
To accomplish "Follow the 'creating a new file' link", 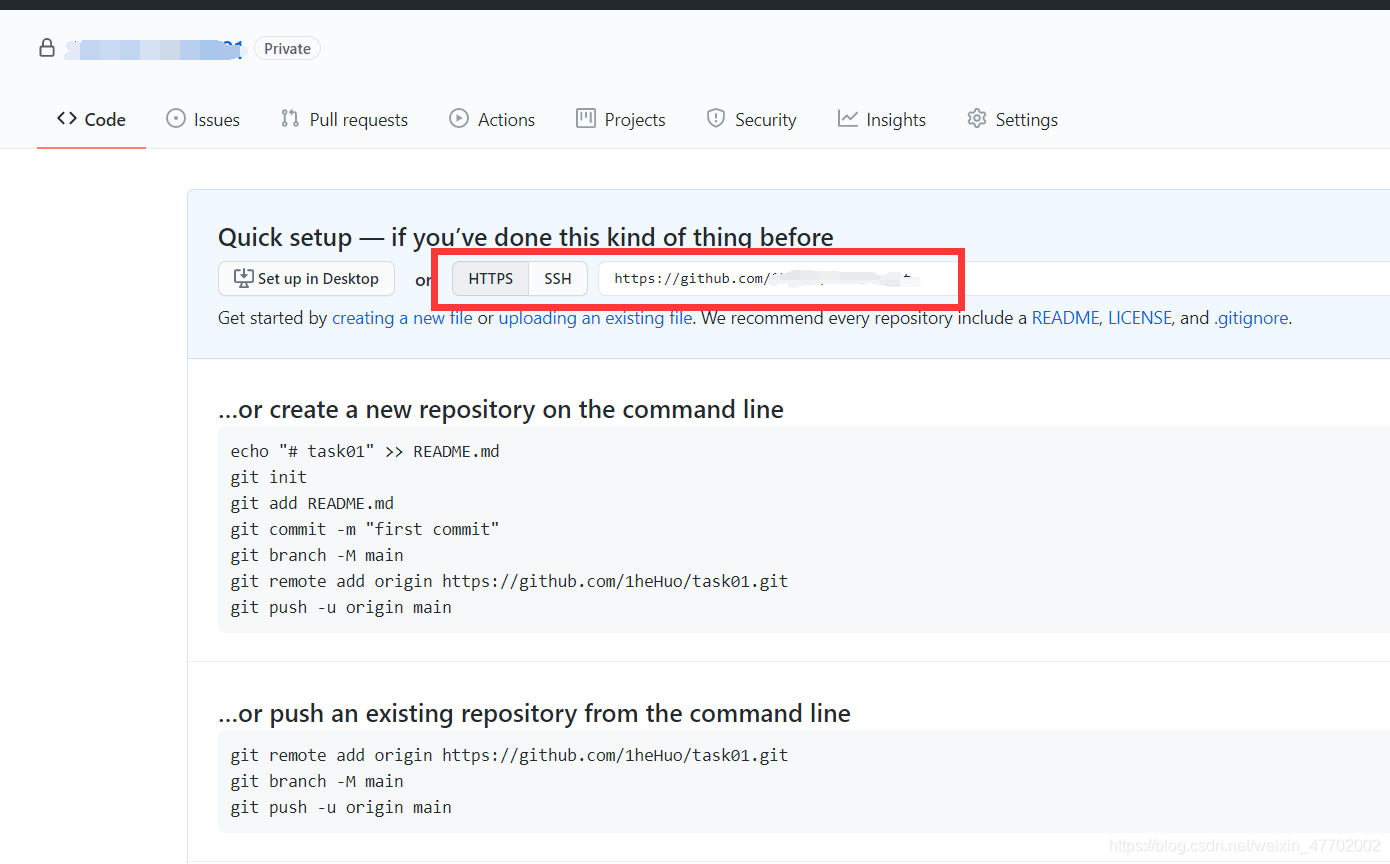I will click(x=402, y=318).
